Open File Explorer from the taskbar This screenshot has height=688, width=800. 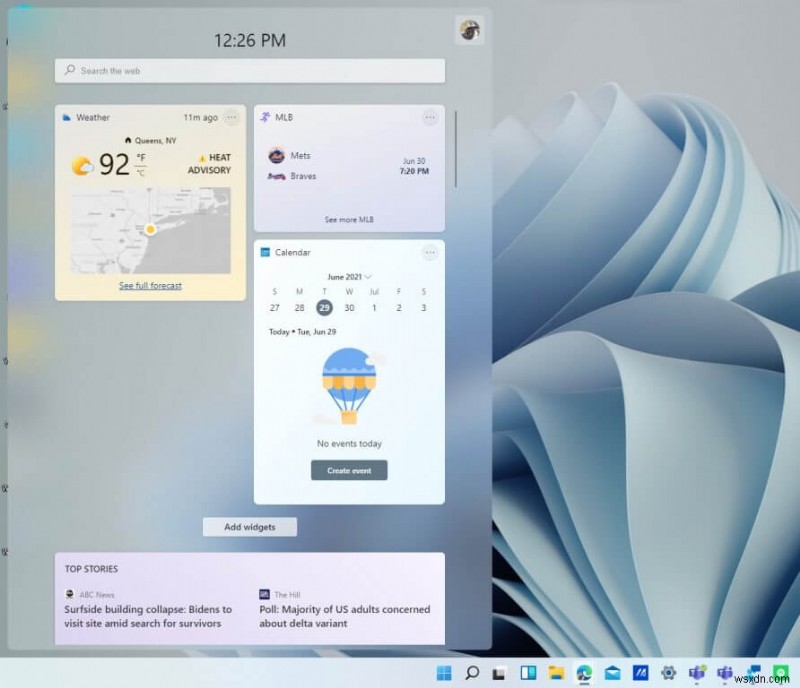click(x=555, y=673)
